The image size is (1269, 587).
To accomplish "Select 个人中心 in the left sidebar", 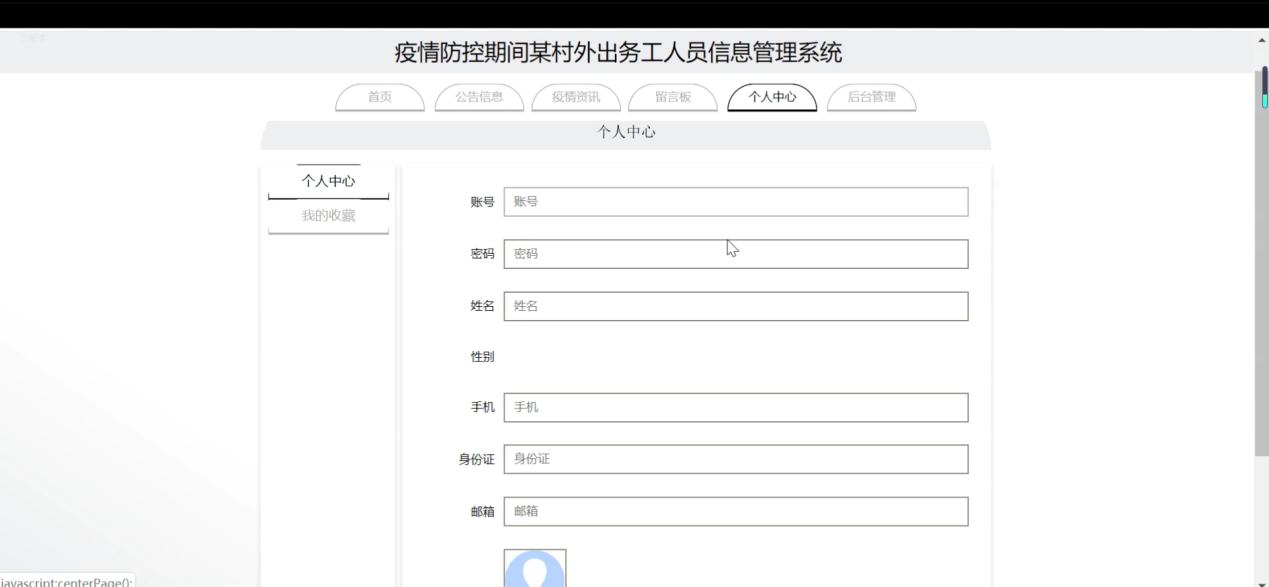I will coord(328,182).
